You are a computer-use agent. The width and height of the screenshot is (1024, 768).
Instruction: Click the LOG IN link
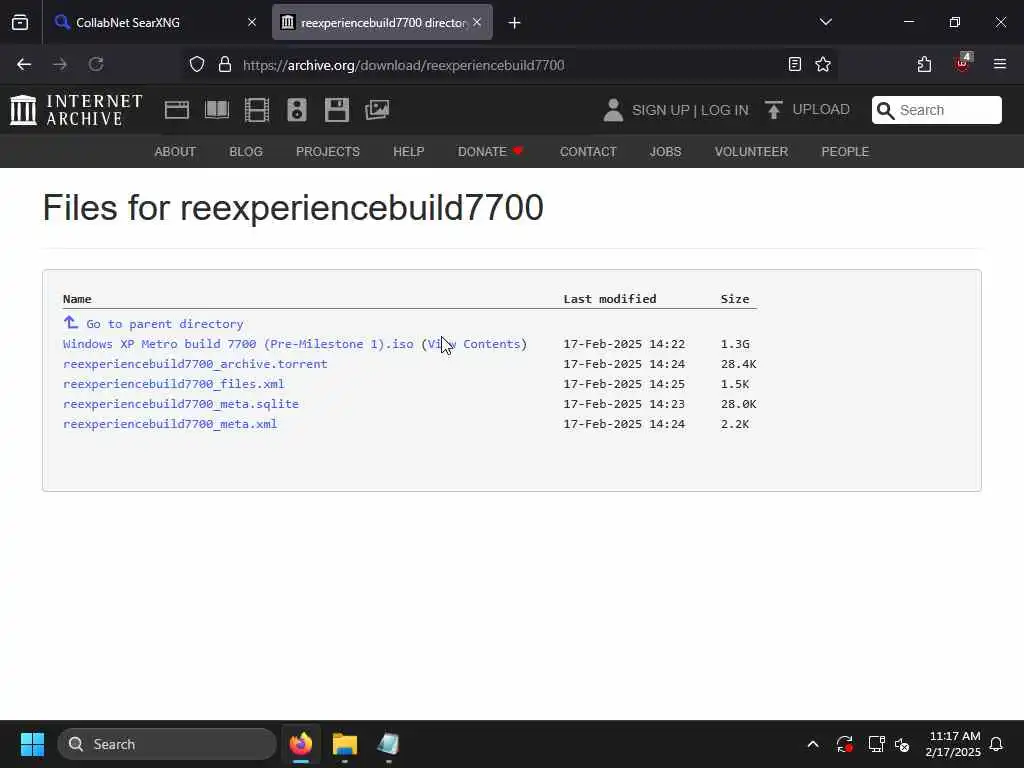coord(724,110)
